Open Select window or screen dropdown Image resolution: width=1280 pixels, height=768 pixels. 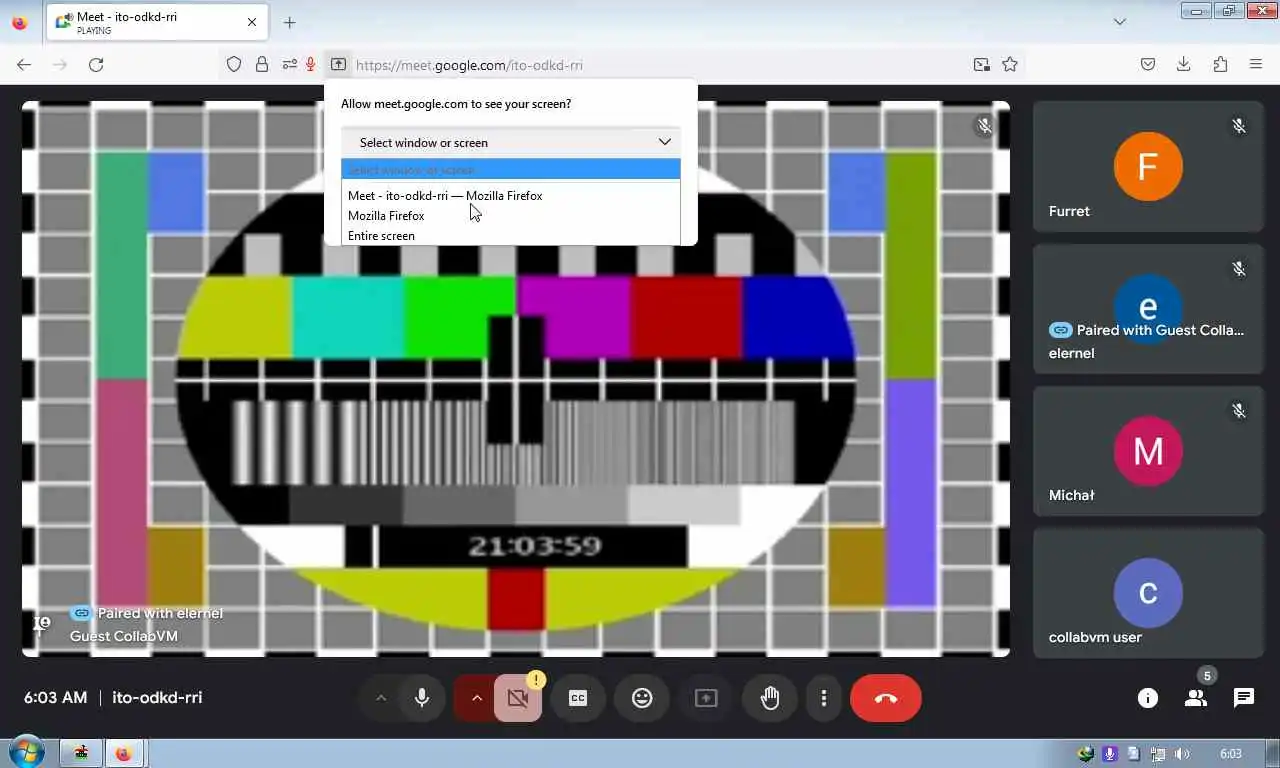point(511,142)
